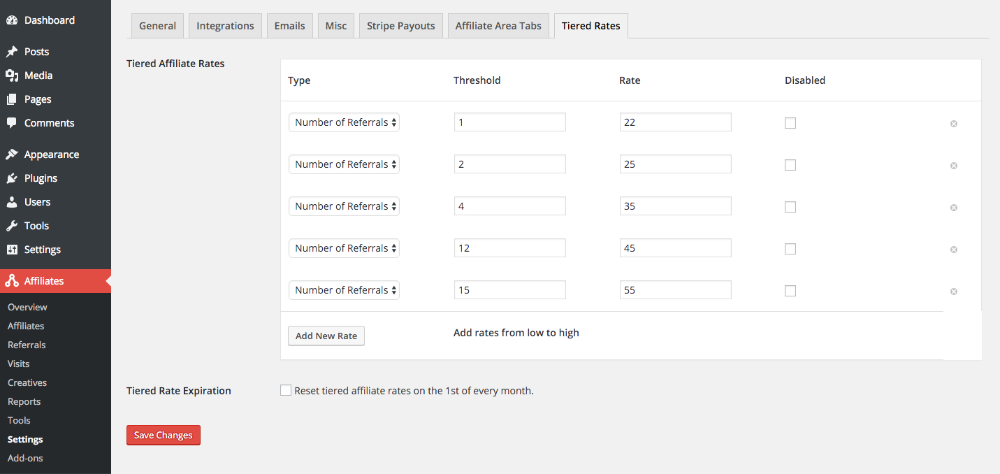The width and height of the screenshot is (1000, 474).
Task: Open the Media library icon
Action: click(11, 75)
